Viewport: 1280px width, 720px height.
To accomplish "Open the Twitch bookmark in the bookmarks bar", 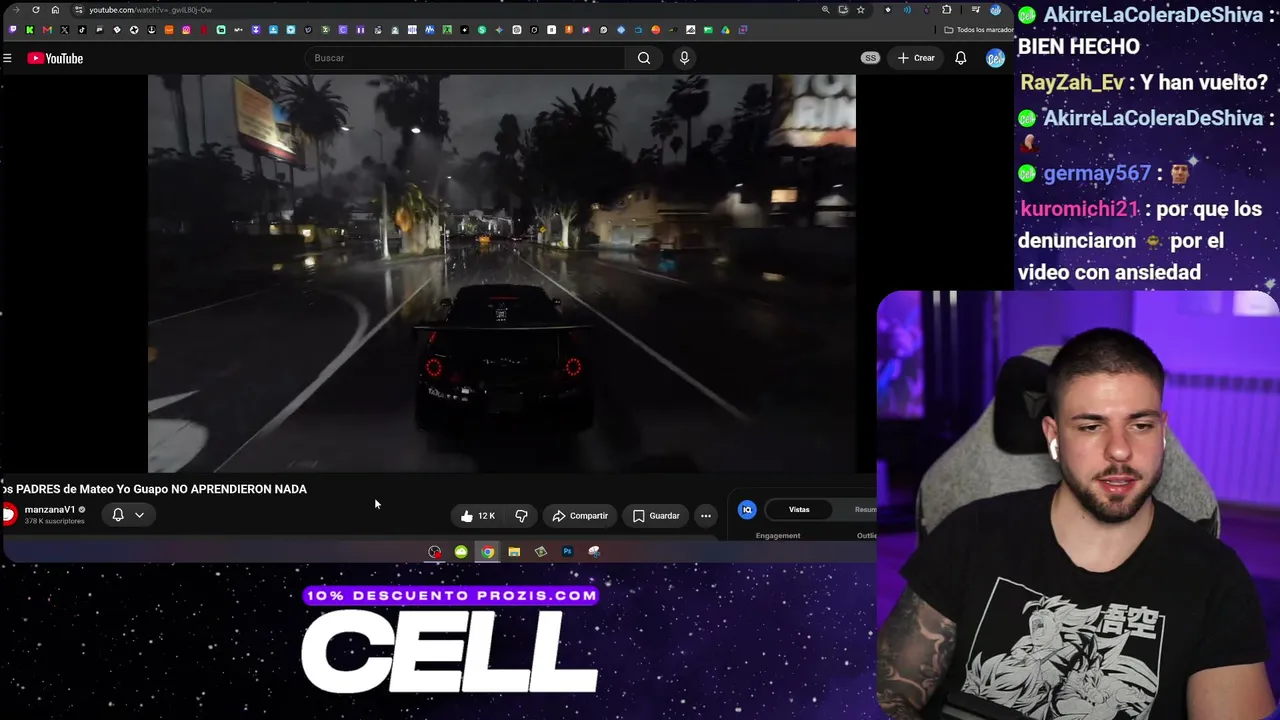I will click(13, 30).
